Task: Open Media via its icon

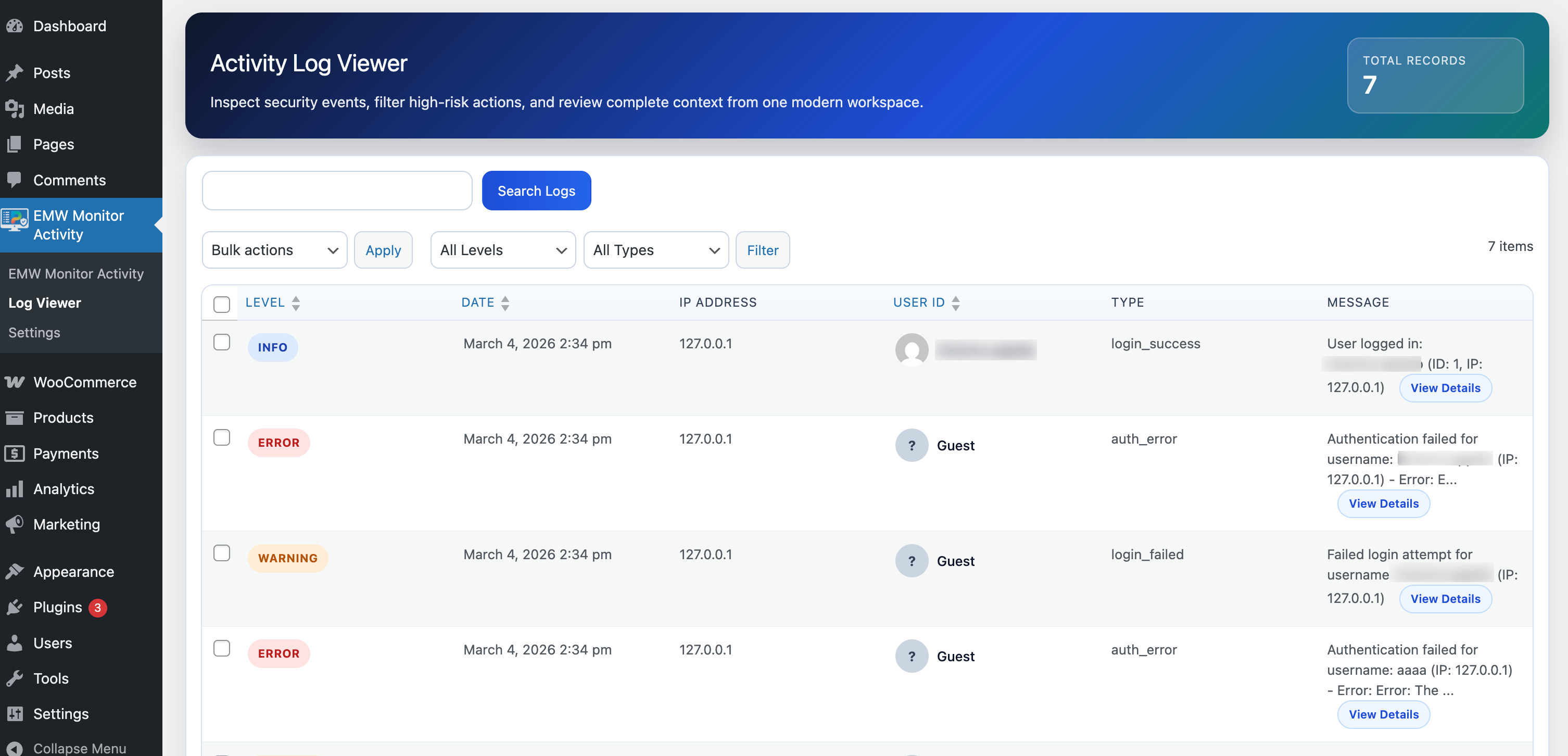Action: tap(15, 109)
